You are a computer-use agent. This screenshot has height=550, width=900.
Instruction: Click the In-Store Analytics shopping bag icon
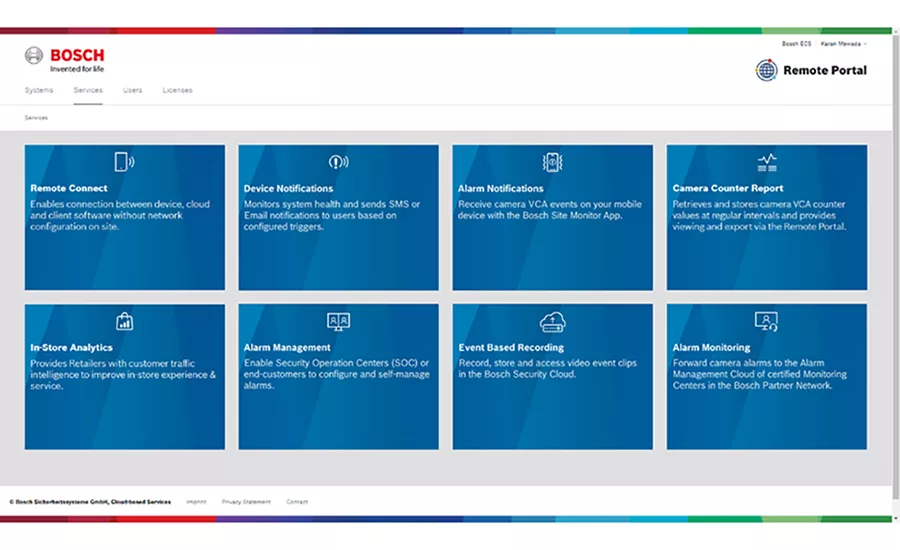(125, 321)
